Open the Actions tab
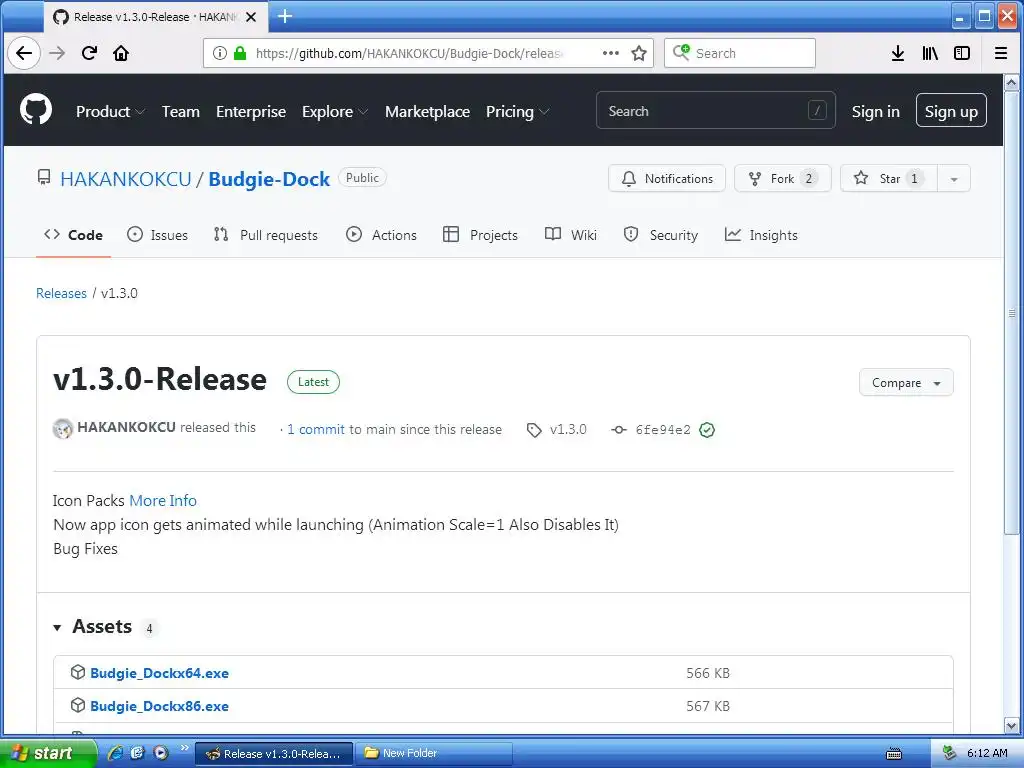This screenshot has width=1024, height=768. [x=381, y=235]
